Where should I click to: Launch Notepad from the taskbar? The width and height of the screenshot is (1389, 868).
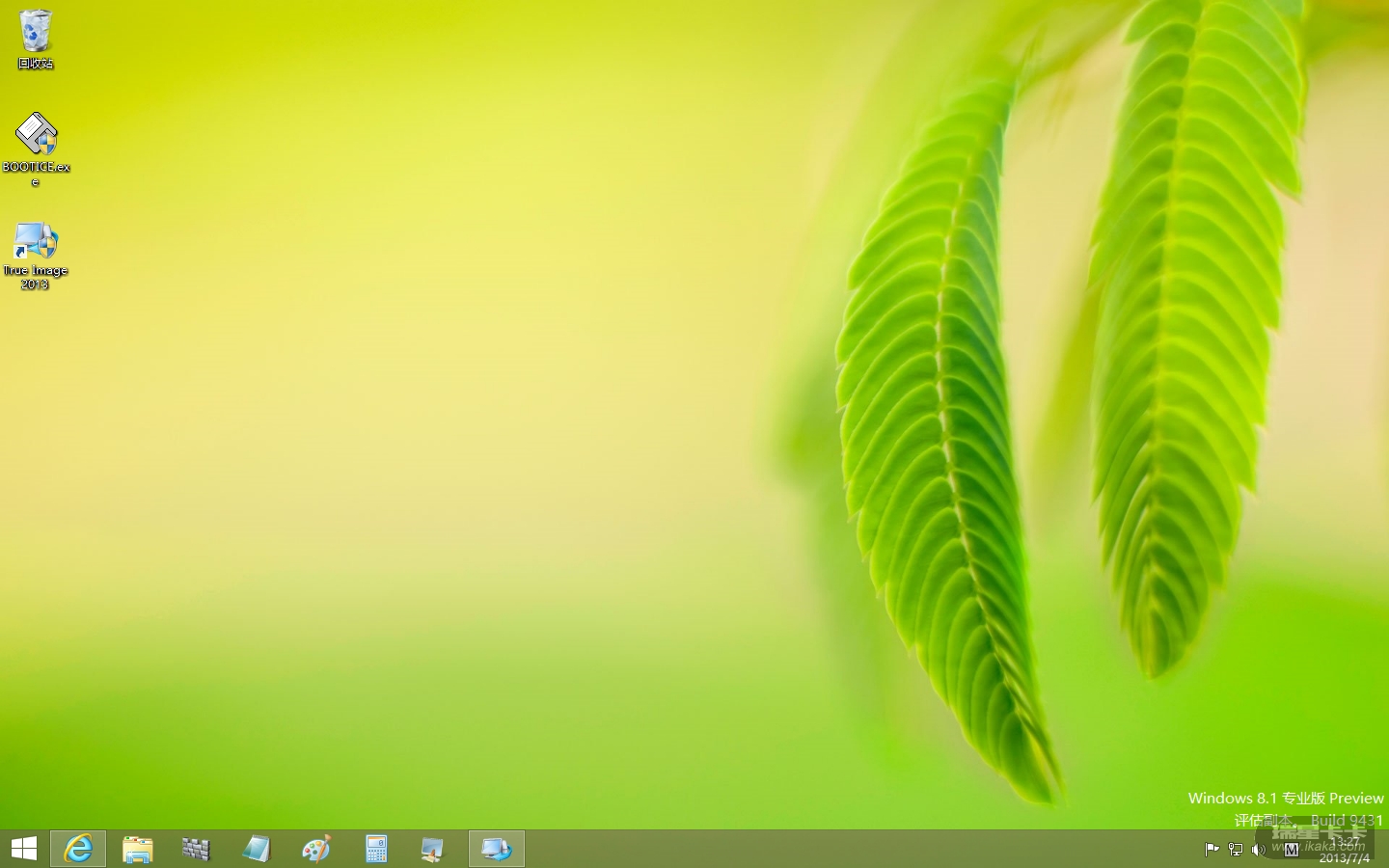tap(257, 849)
